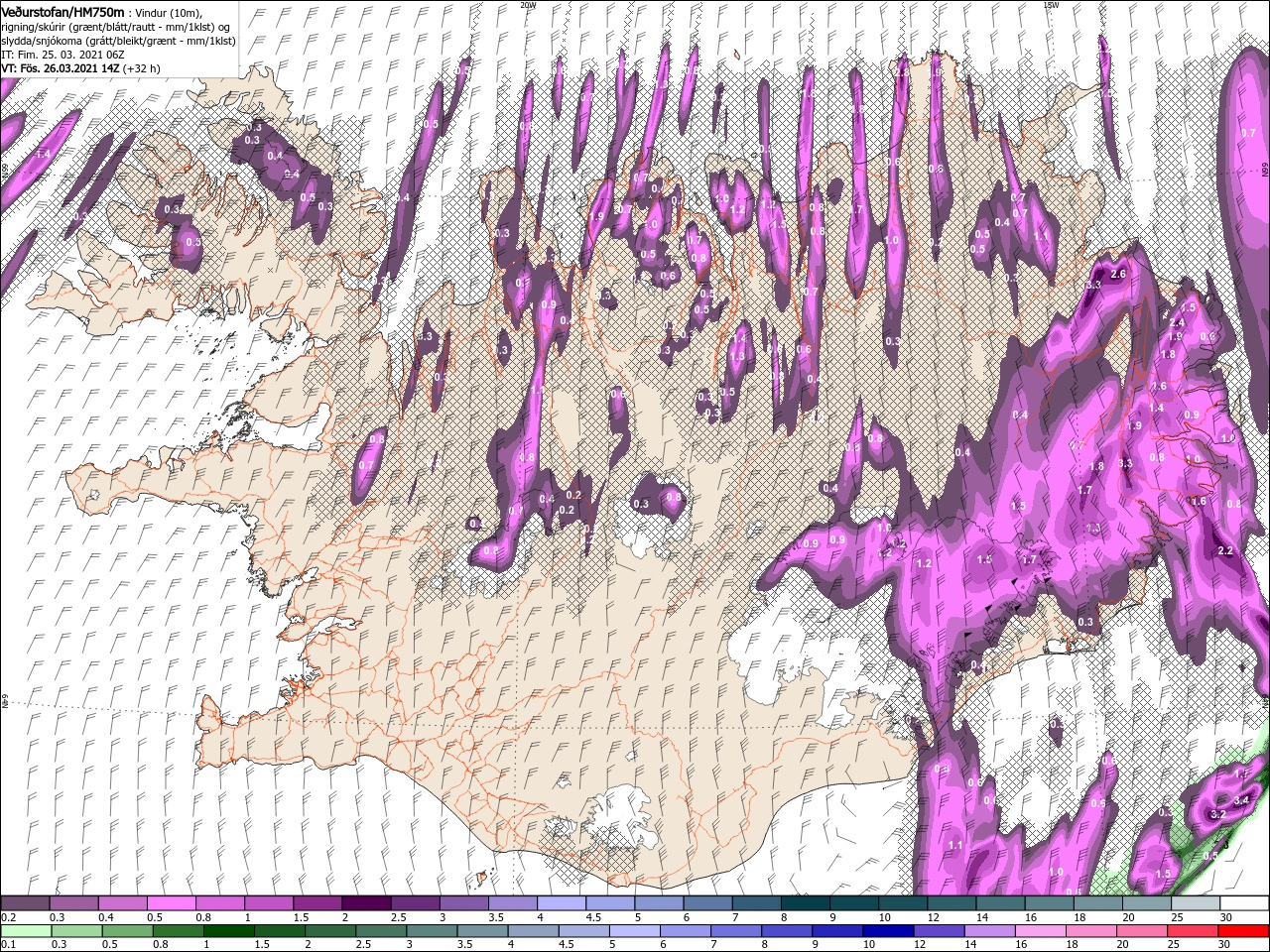
Task: Select the snow legend swatch between 14 and 16
Action: [1000, 904]
